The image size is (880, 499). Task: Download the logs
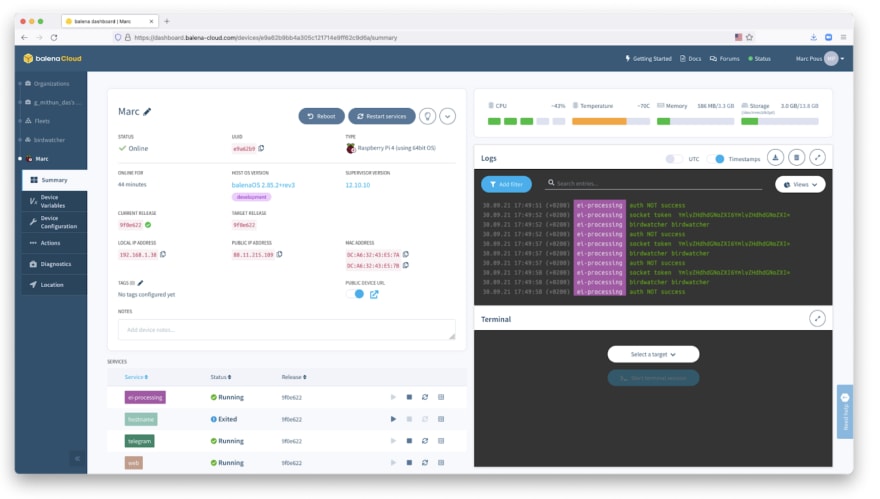click(x=776, y=158)
